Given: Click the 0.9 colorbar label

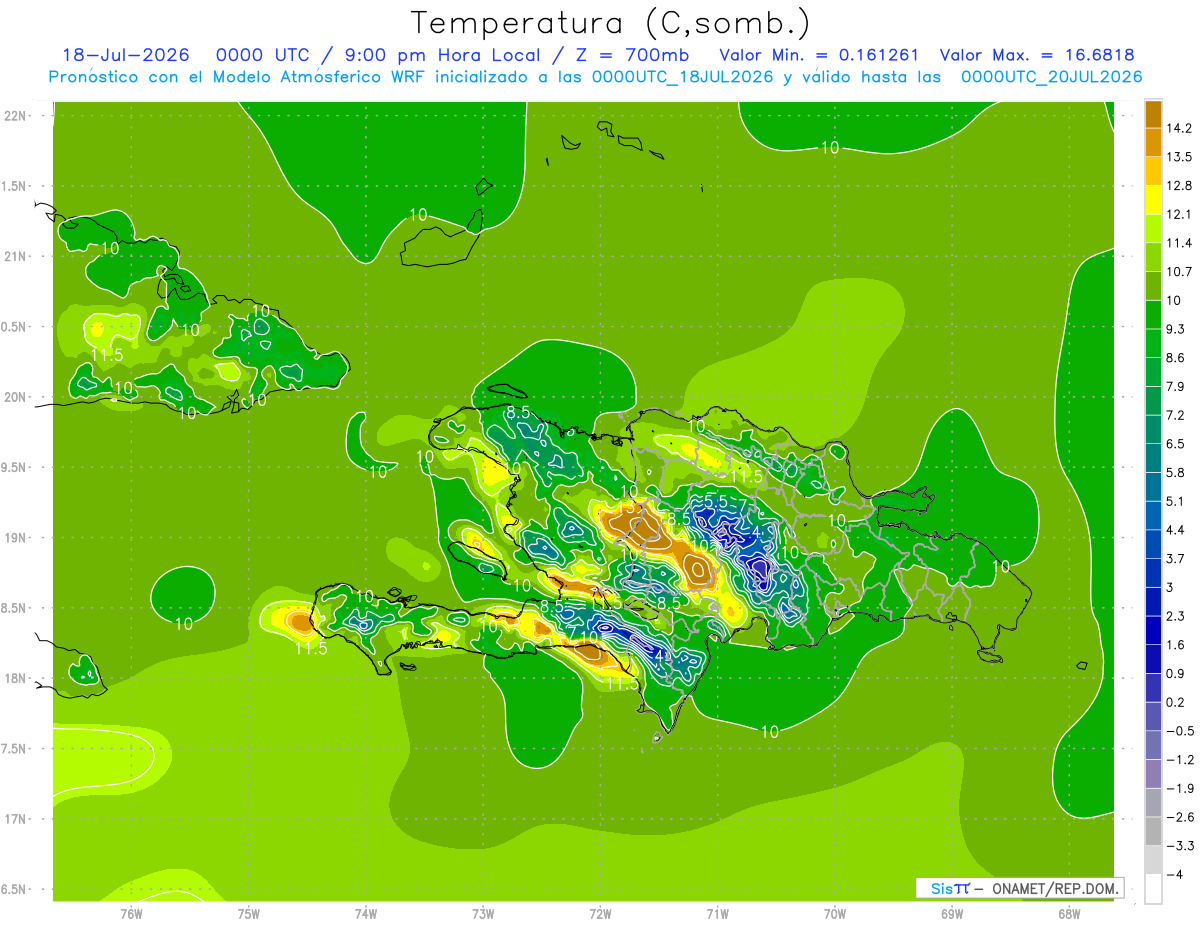Looking at the screenshot, I should coord(1178,673).
